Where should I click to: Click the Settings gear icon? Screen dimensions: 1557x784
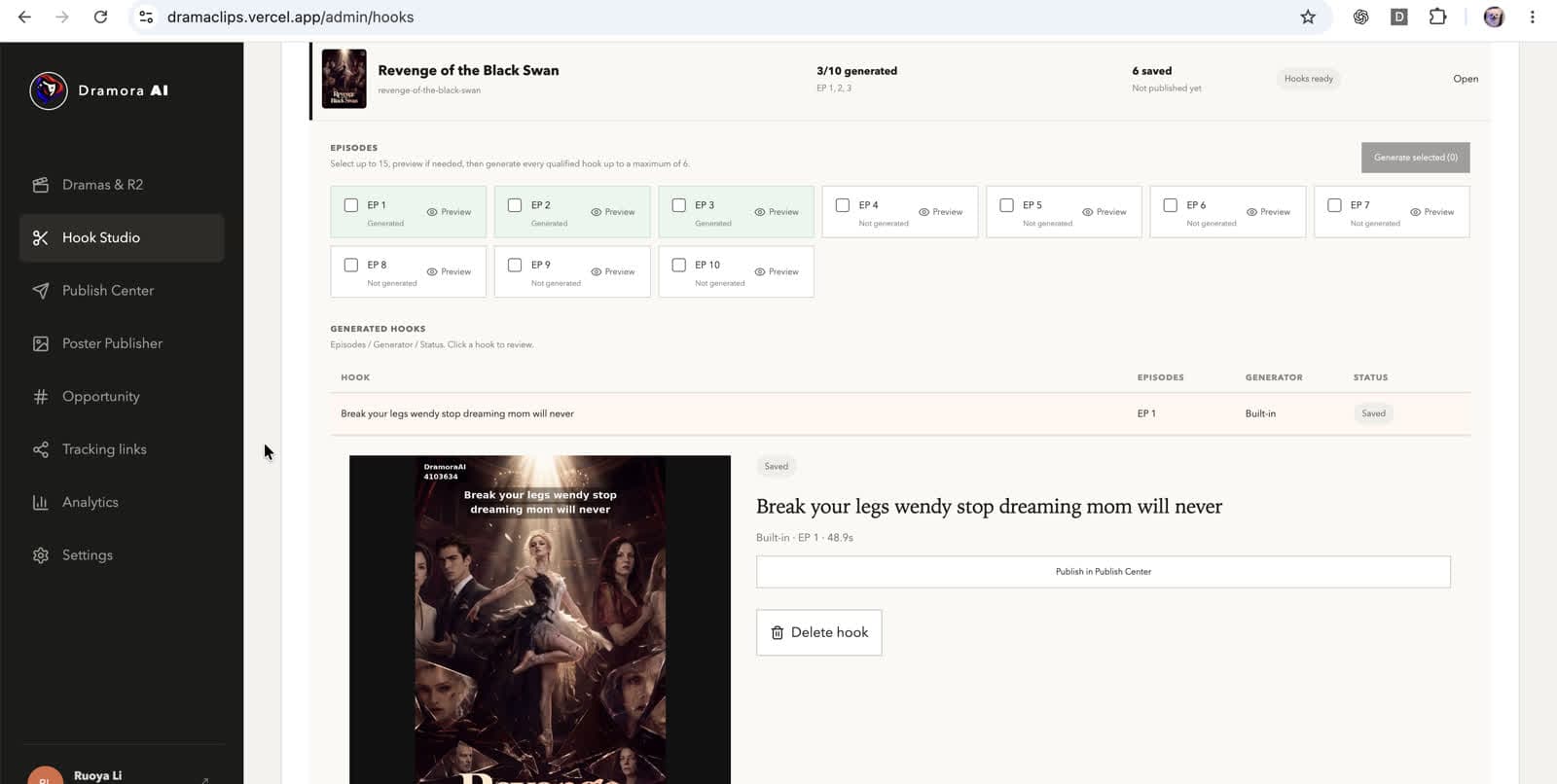coord(41,555)
